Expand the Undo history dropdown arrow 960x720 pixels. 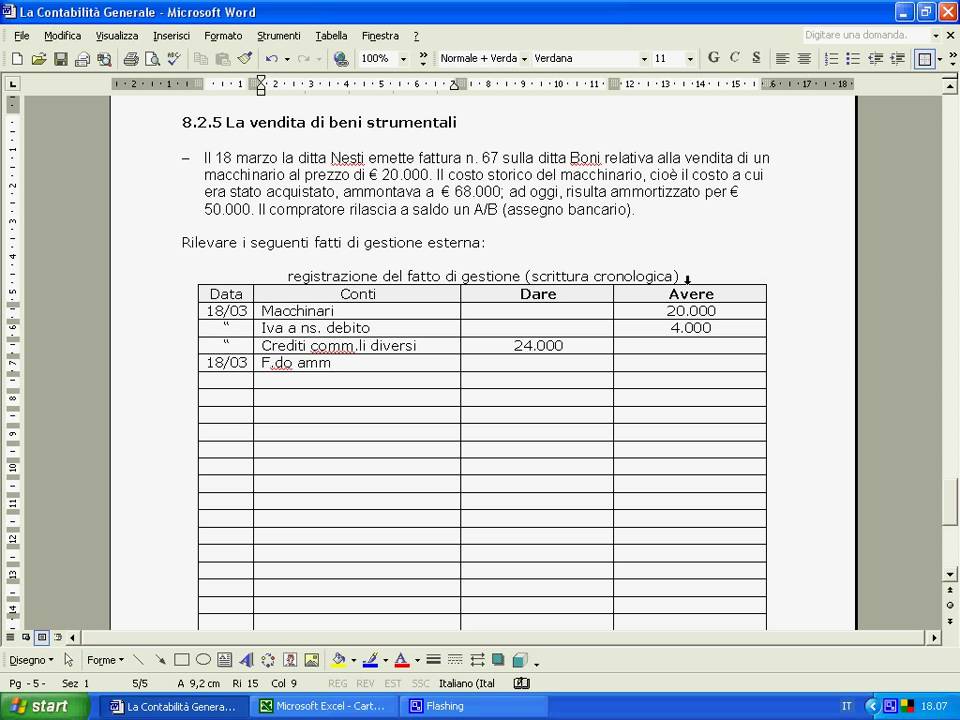287,59
